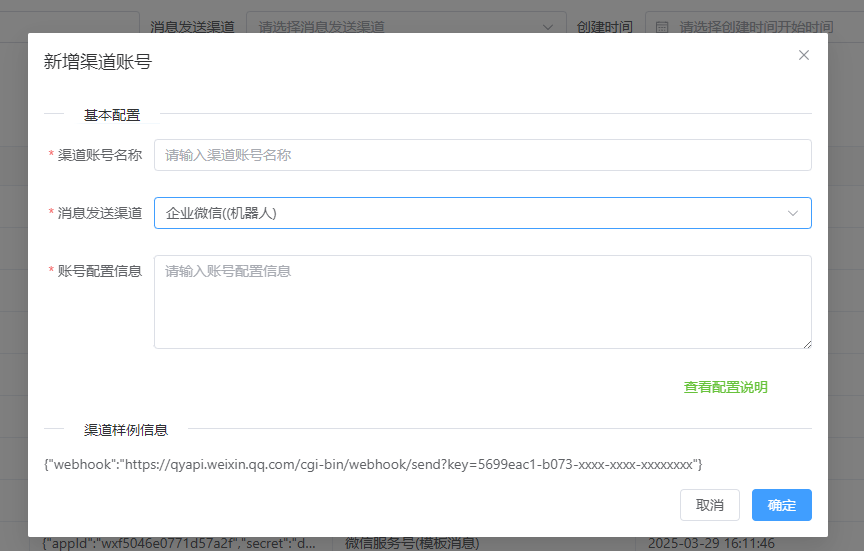This screenshot has width=864, height=551.
Task: Open the 查看配置说明 link
Action: point(725,387)
